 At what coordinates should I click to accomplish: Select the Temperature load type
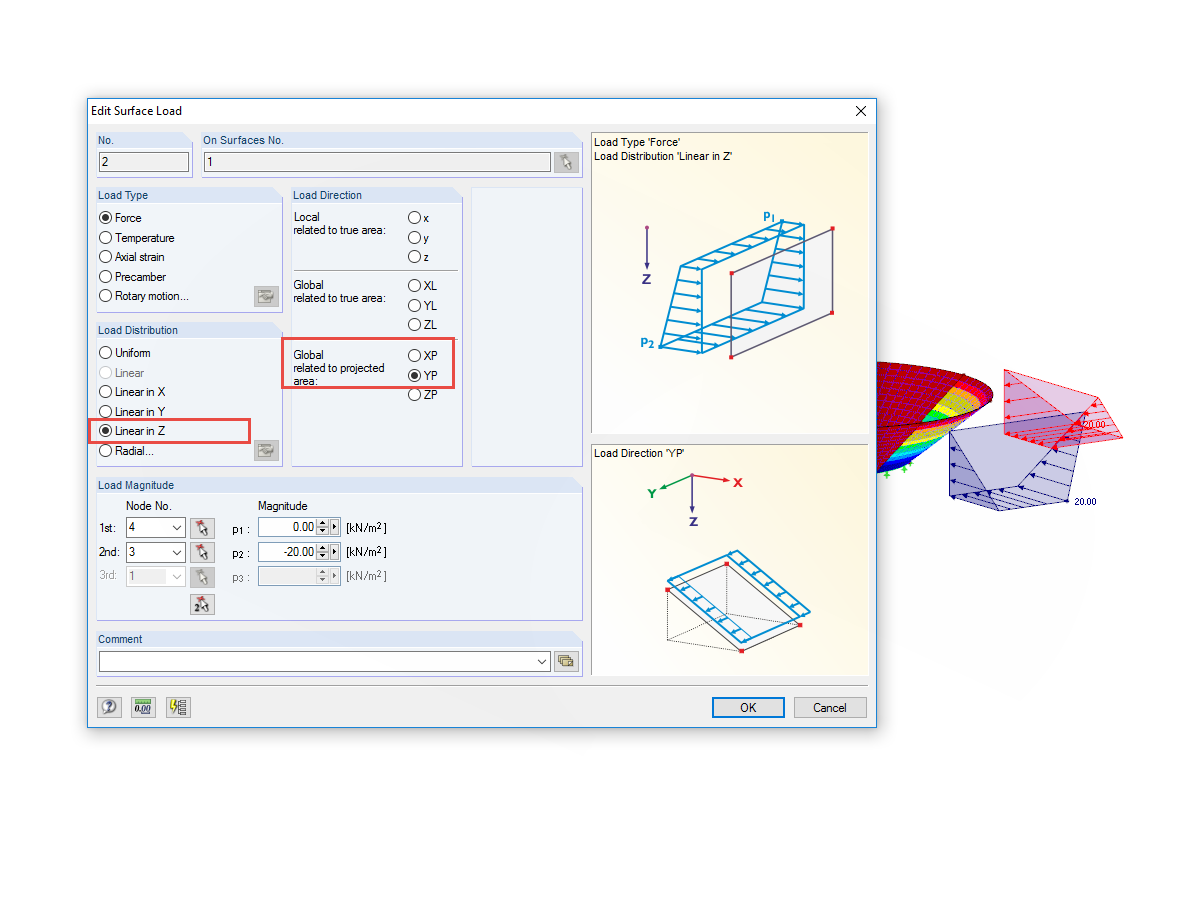(x=104, y=237)
